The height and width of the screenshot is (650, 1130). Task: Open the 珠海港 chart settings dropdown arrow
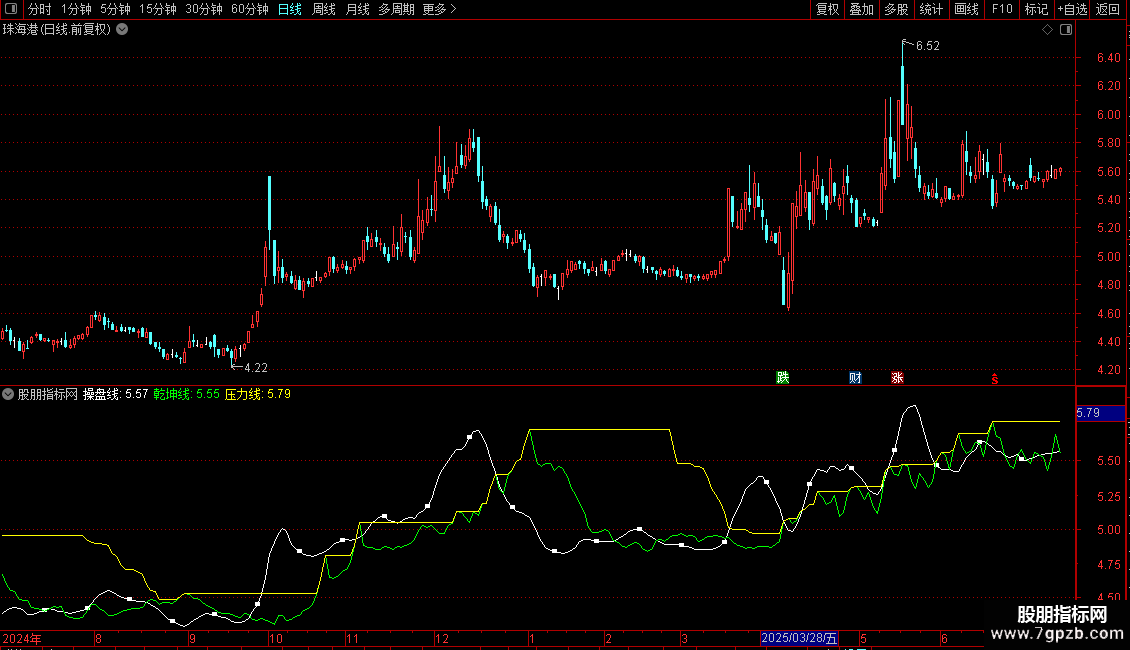pos(123,30)
